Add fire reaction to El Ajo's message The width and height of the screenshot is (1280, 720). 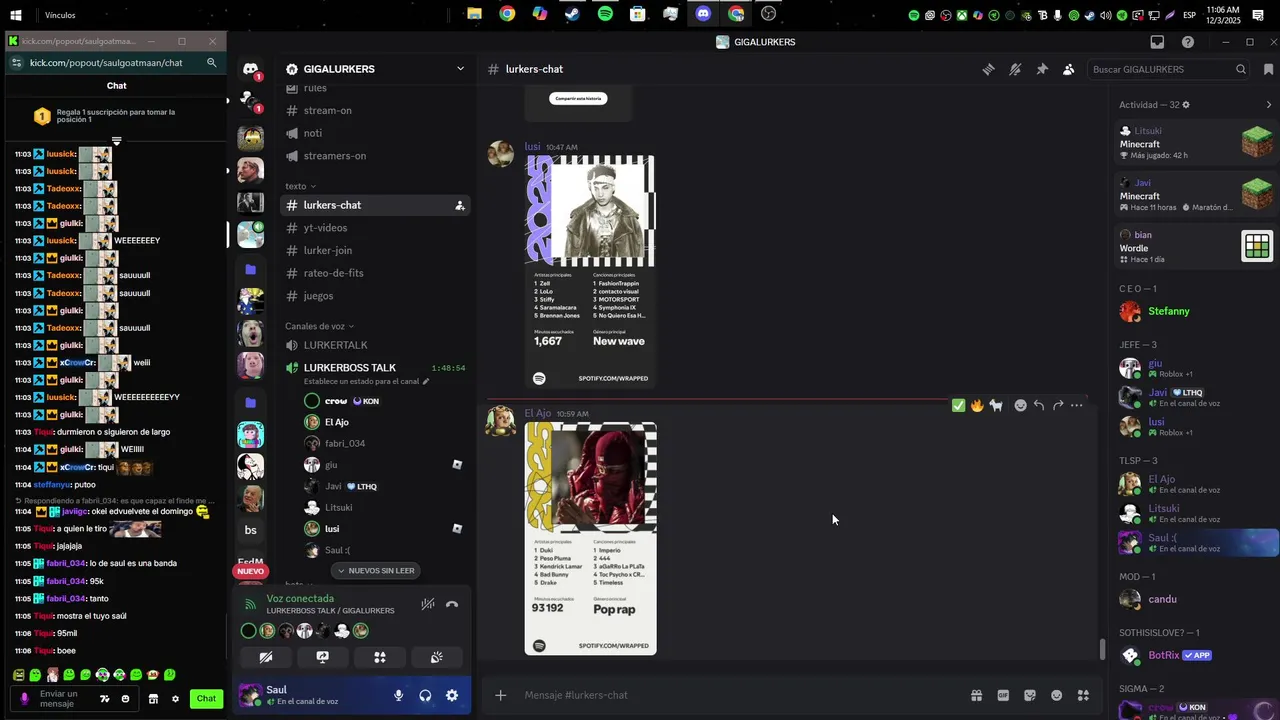(x=977, y=405)
